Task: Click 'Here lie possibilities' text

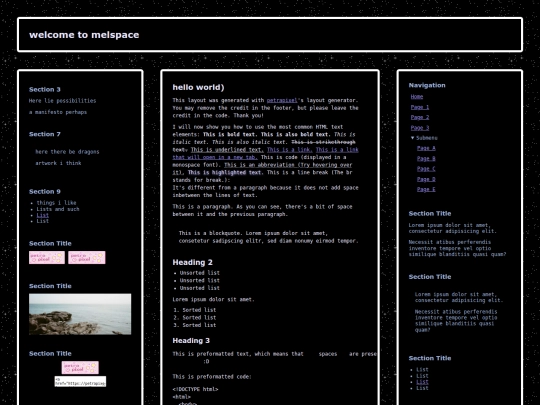Action: (x=63, y=101)
